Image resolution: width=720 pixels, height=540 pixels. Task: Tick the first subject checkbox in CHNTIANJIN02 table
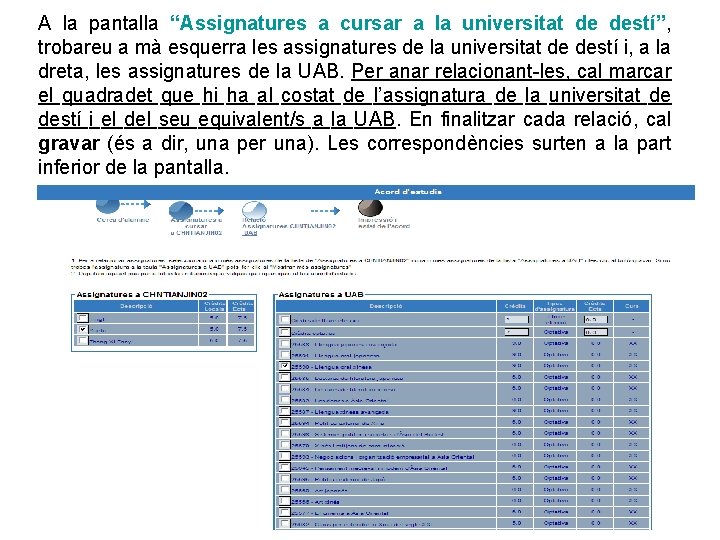(82, 318)
